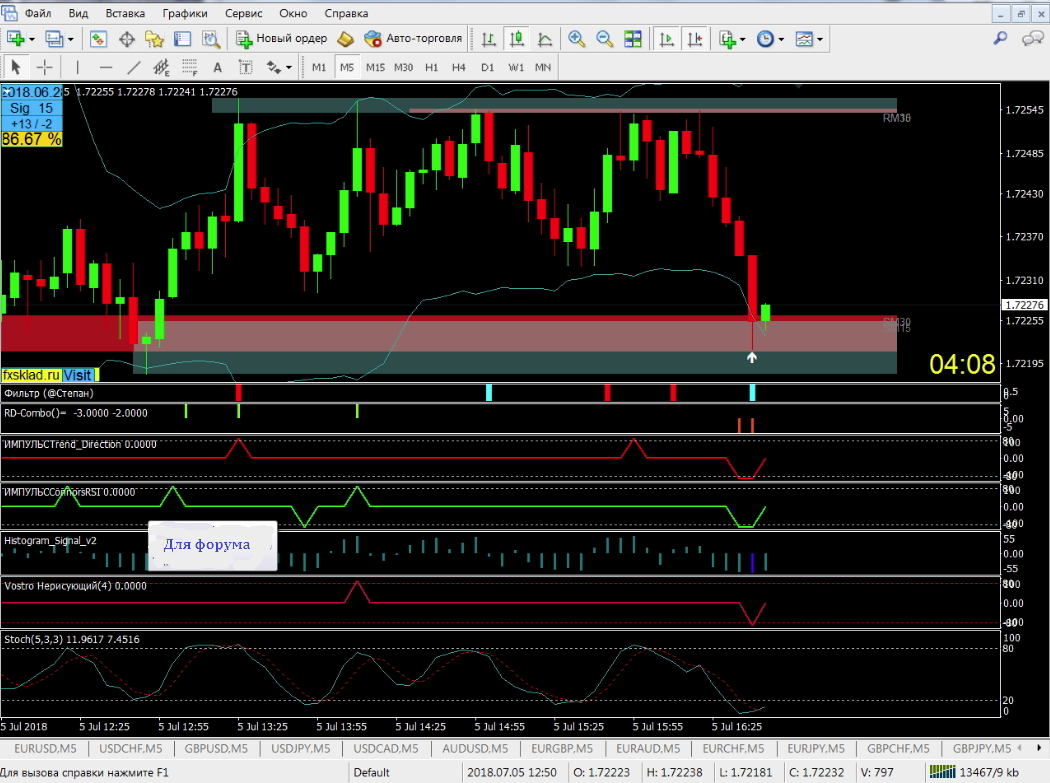
Task: Open the chat bubbles icon
Action: (1032, 39)
